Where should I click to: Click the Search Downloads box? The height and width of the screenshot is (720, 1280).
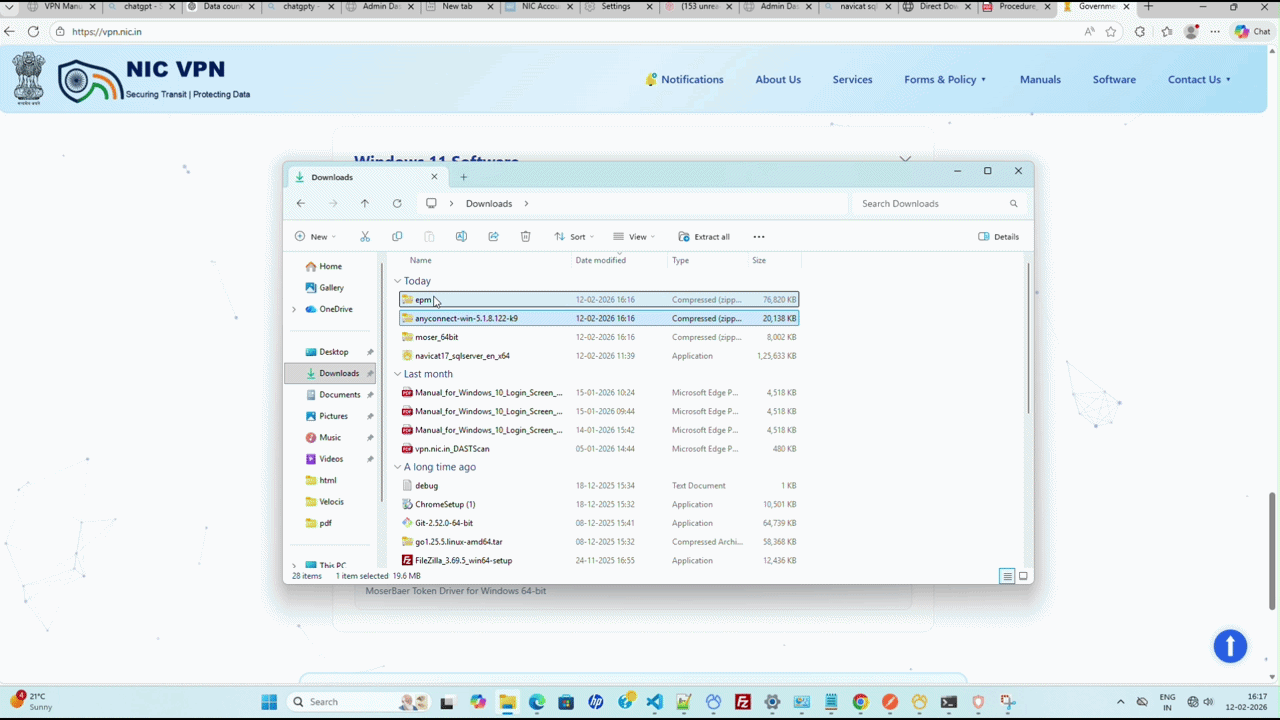pos(930,203)
